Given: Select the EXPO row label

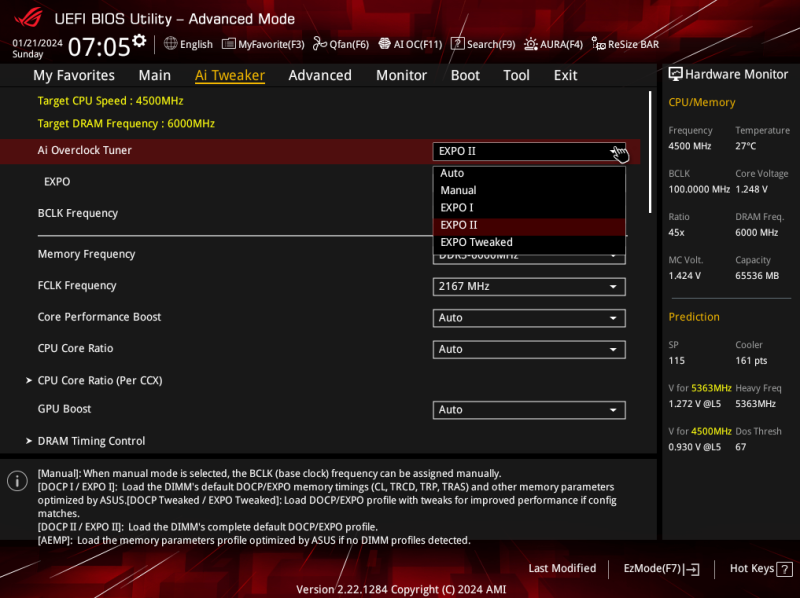Looking at the screenshot, I should pos(57,182).
